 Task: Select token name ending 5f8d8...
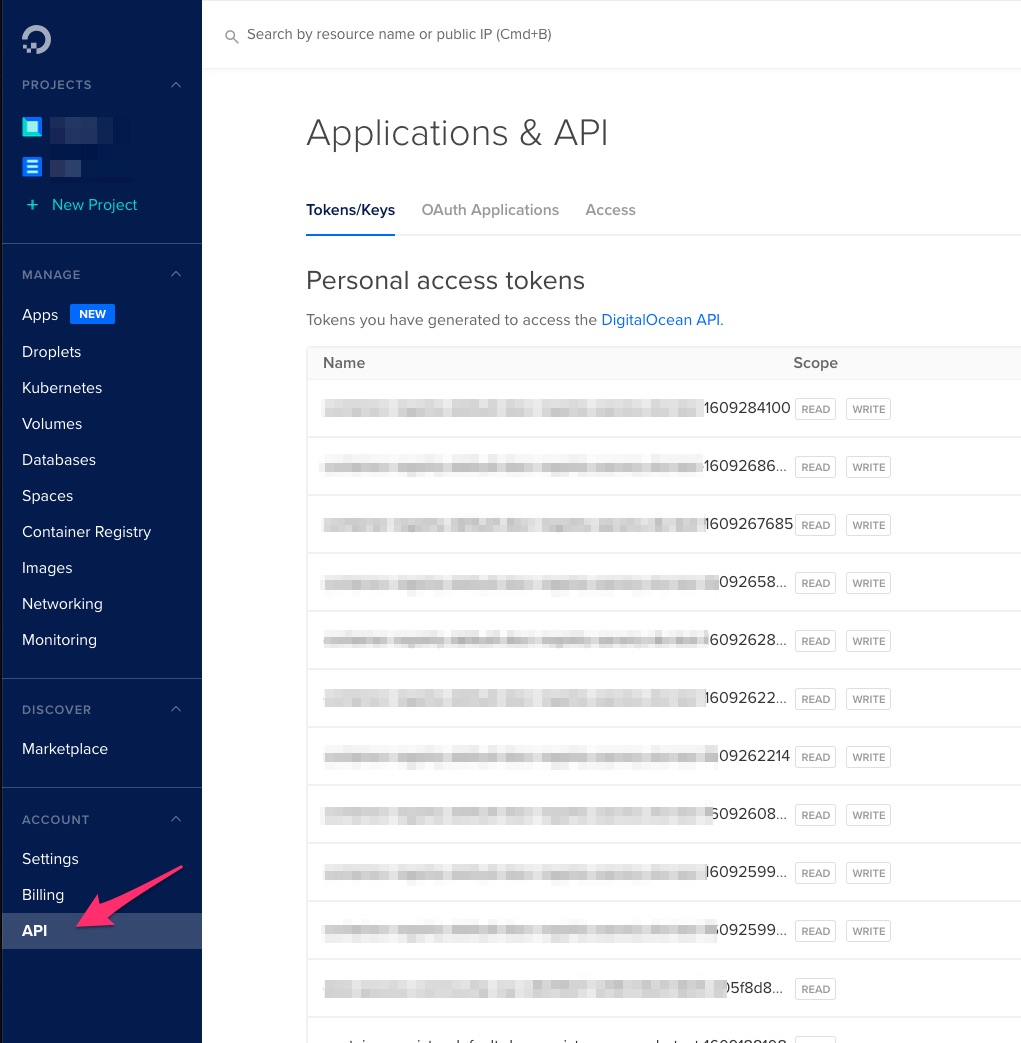point(553,988)
